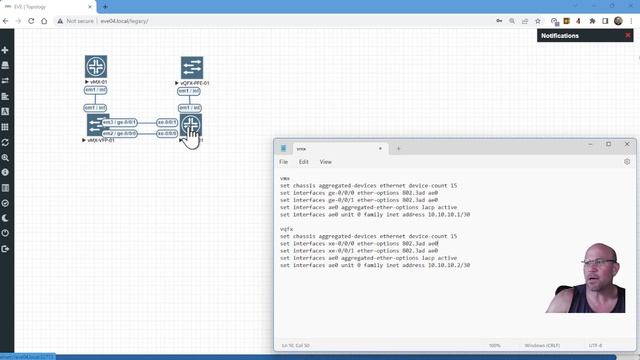Click the Not secure site info indicator
Viewport: 640px width, 360px height.
tap(76, 21)
